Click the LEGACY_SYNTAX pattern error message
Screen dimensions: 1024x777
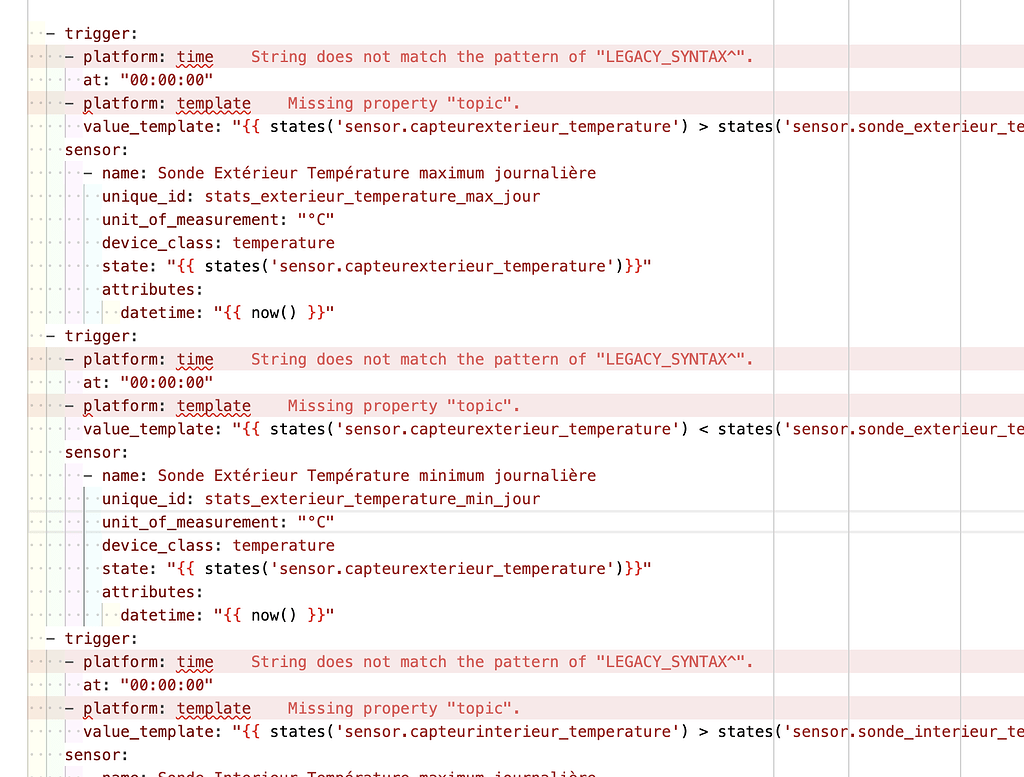click(500, 56)
